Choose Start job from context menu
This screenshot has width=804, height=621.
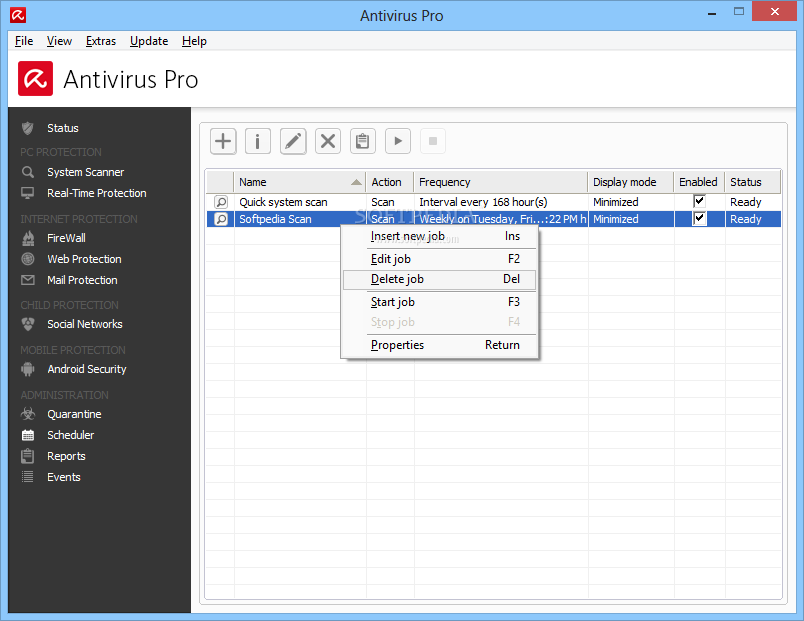(440, 302)
